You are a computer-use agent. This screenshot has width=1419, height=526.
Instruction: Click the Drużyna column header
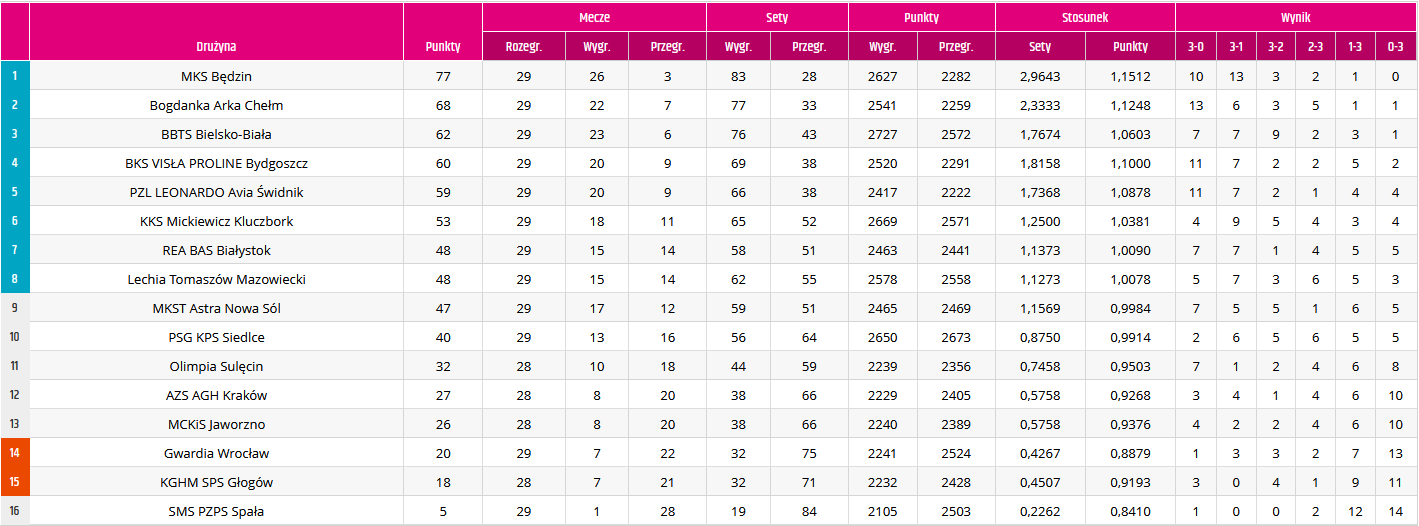[216, 46]
